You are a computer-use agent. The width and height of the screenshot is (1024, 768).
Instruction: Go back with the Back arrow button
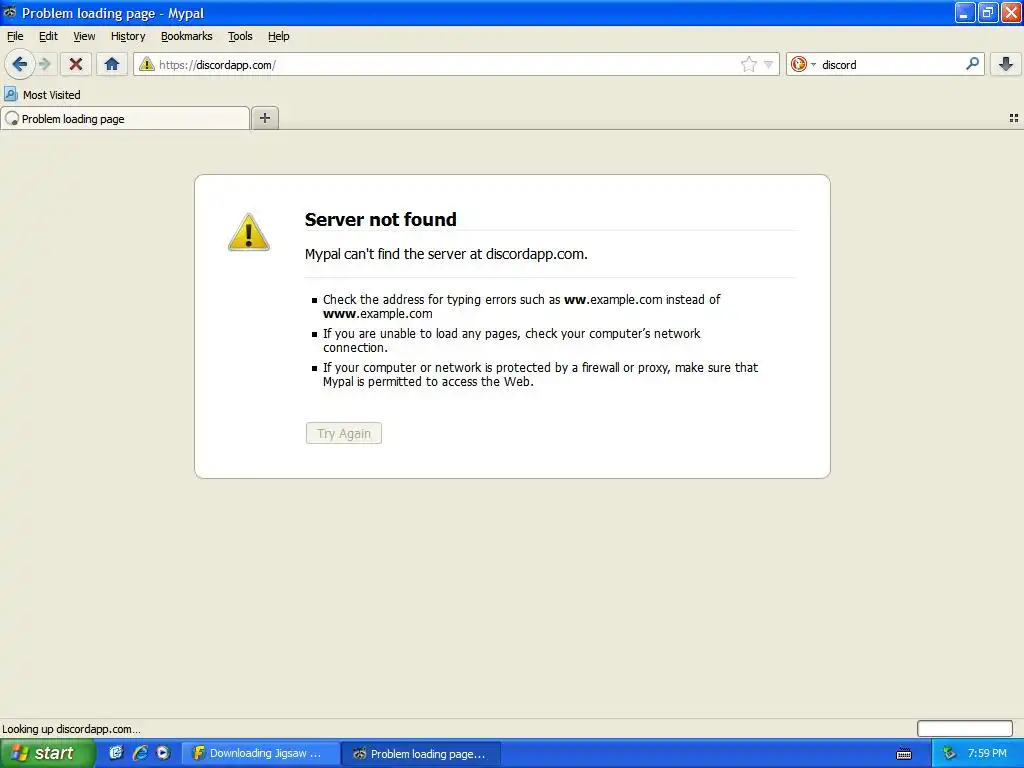20,64
